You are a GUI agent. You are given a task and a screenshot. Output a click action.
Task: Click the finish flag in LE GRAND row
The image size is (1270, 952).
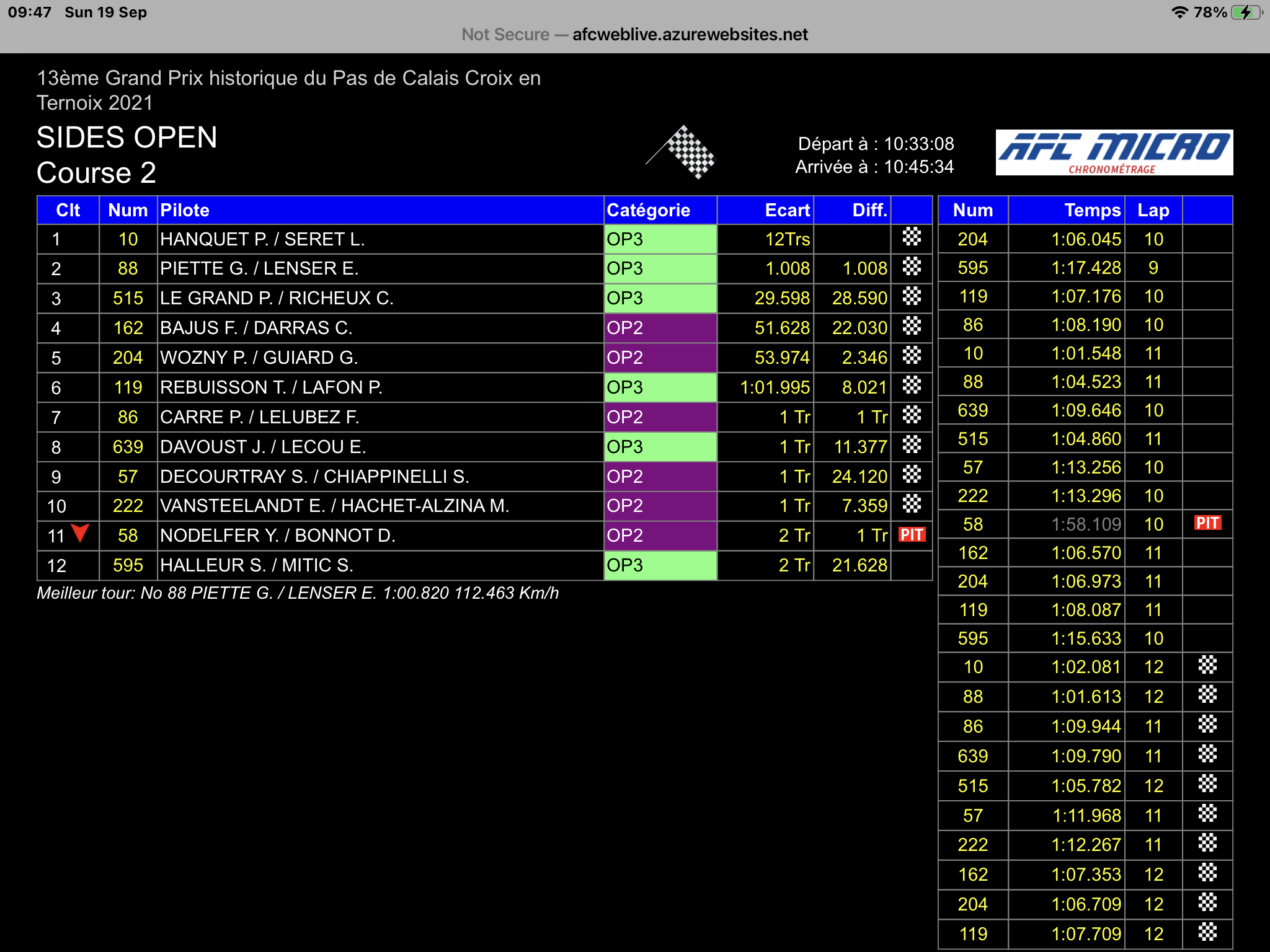[912, 296]
